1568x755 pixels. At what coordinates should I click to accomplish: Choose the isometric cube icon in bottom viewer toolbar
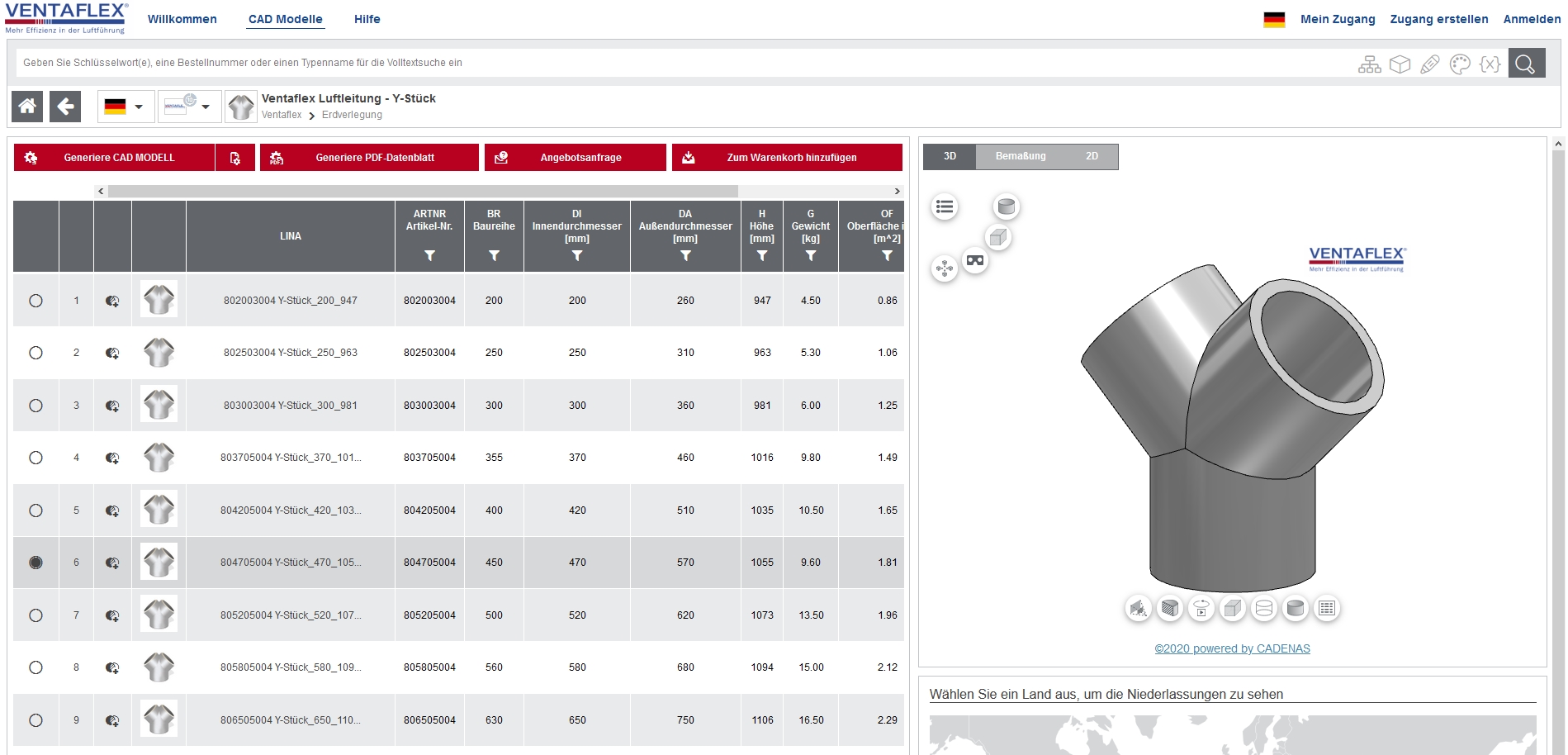[1233, 609]
